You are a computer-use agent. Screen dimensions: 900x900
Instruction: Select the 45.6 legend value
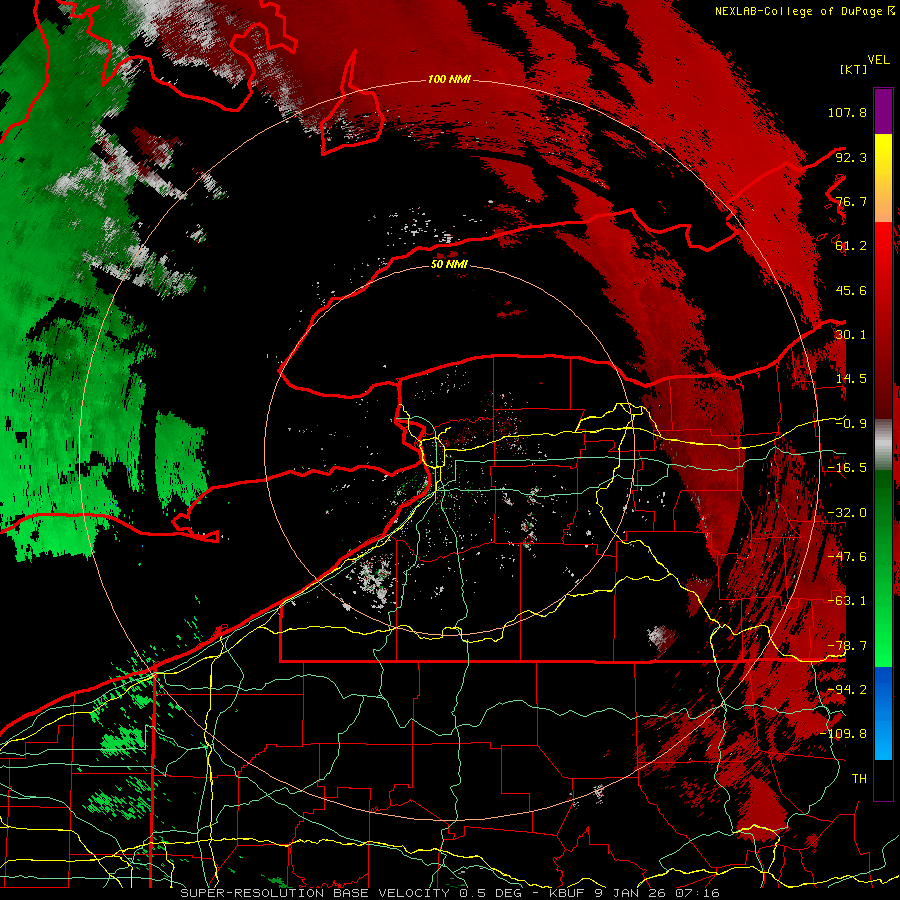pos(851,290)
